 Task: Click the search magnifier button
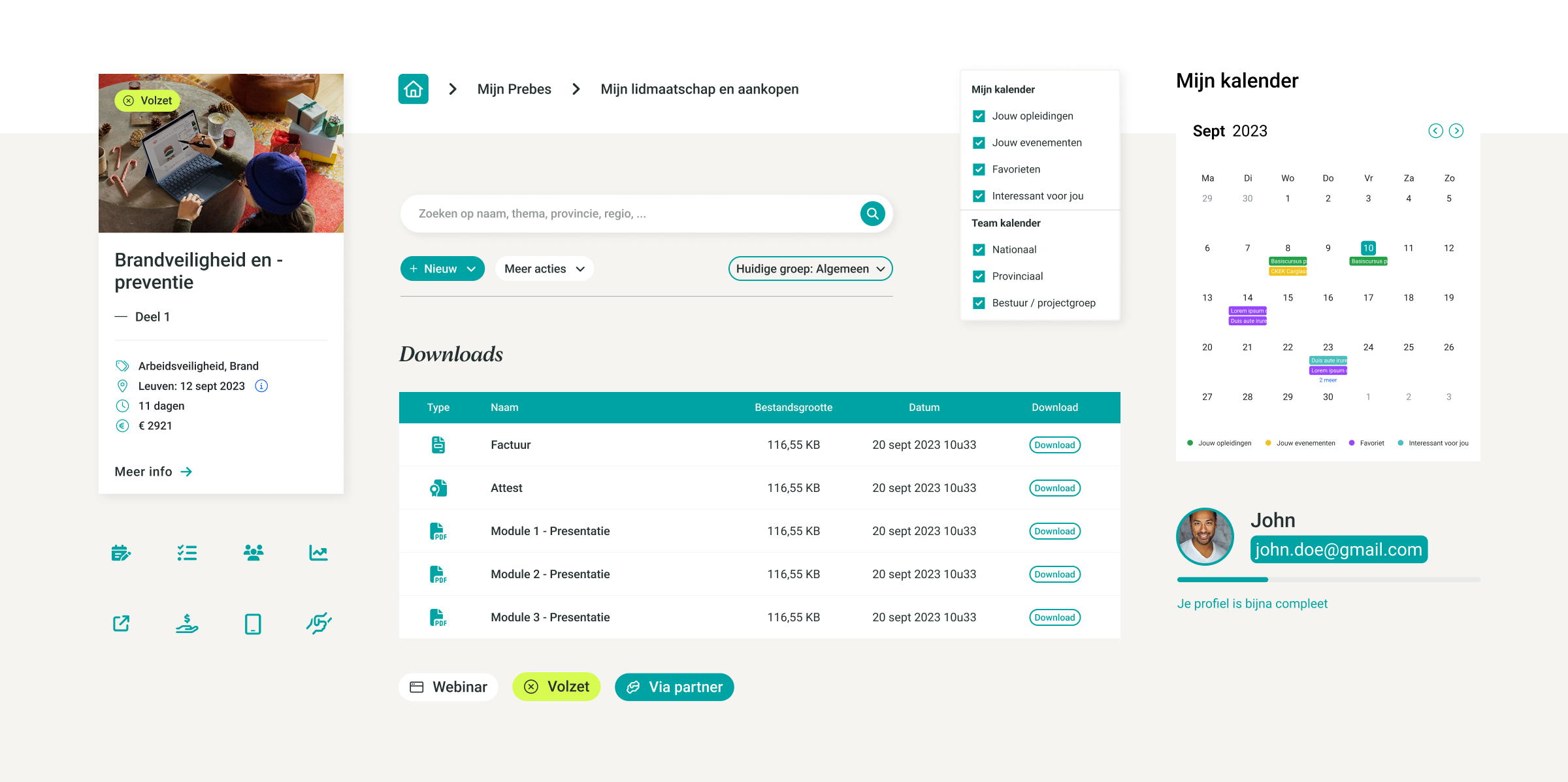(x=873, y=214)
